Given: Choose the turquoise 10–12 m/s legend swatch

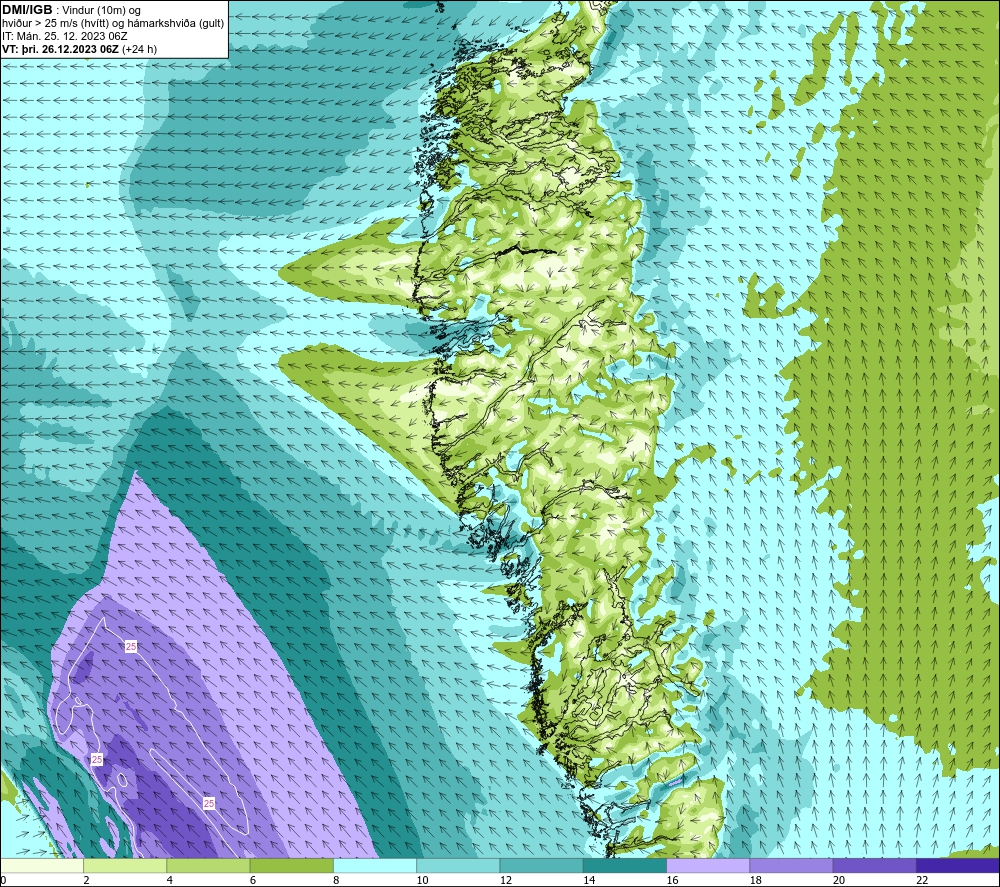Looking at the screenshot, I should pos(458,865).
